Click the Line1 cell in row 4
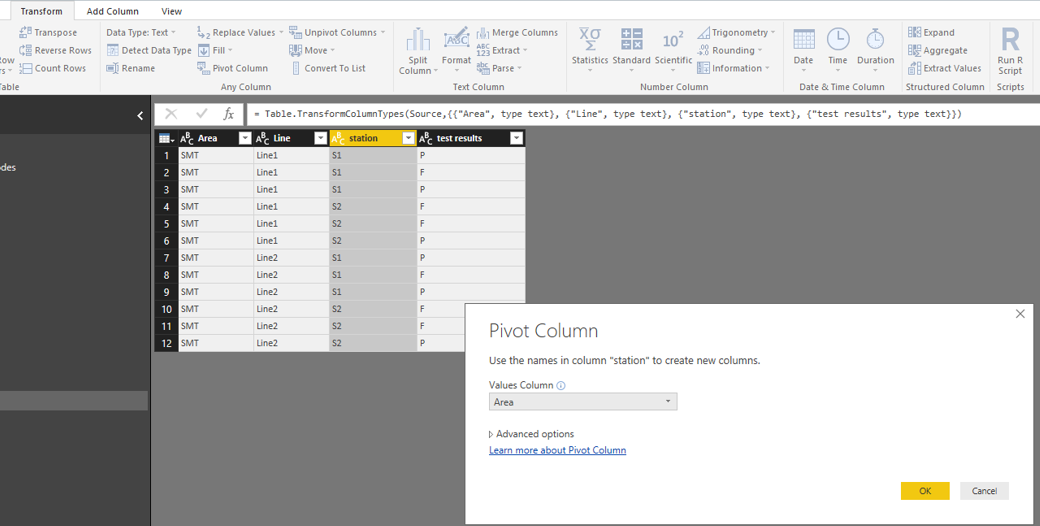Viewport: 1040px width, 526px height. pyautogui.click(x=291, y=207)
